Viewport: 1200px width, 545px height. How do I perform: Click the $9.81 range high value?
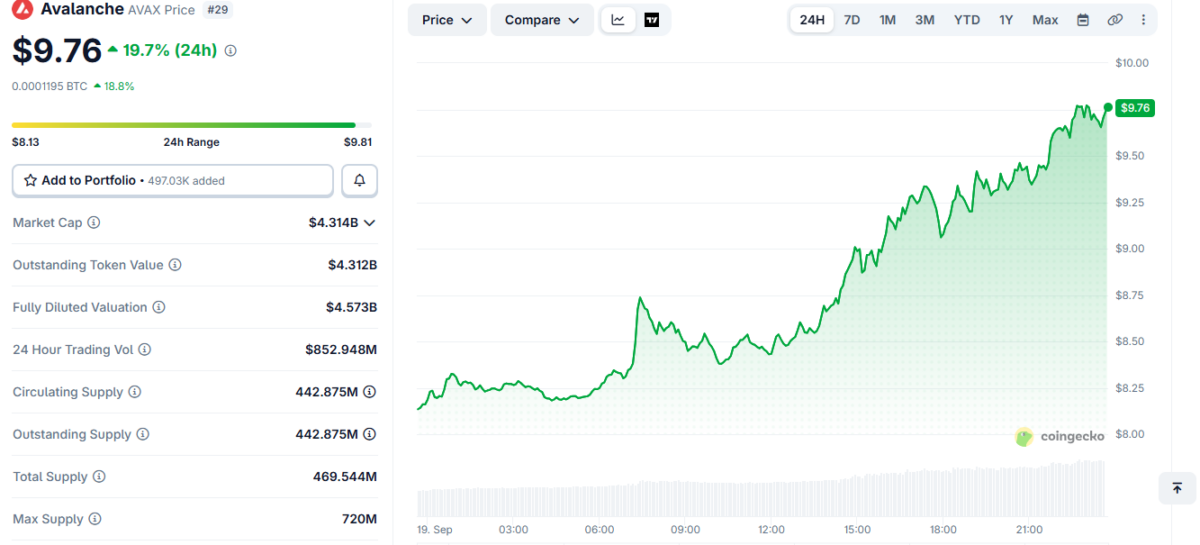pos(358,142)
